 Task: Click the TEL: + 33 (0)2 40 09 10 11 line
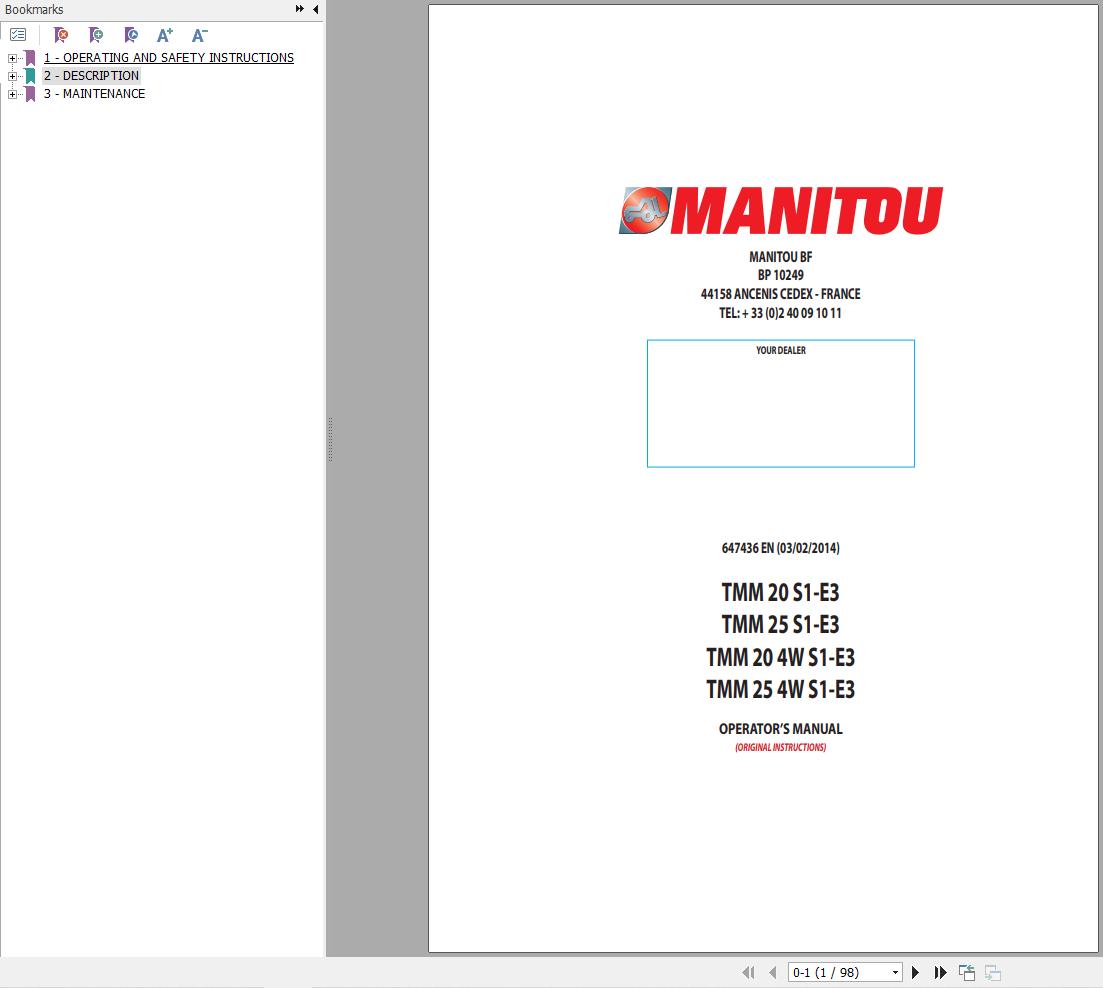(x=780, y=313)
